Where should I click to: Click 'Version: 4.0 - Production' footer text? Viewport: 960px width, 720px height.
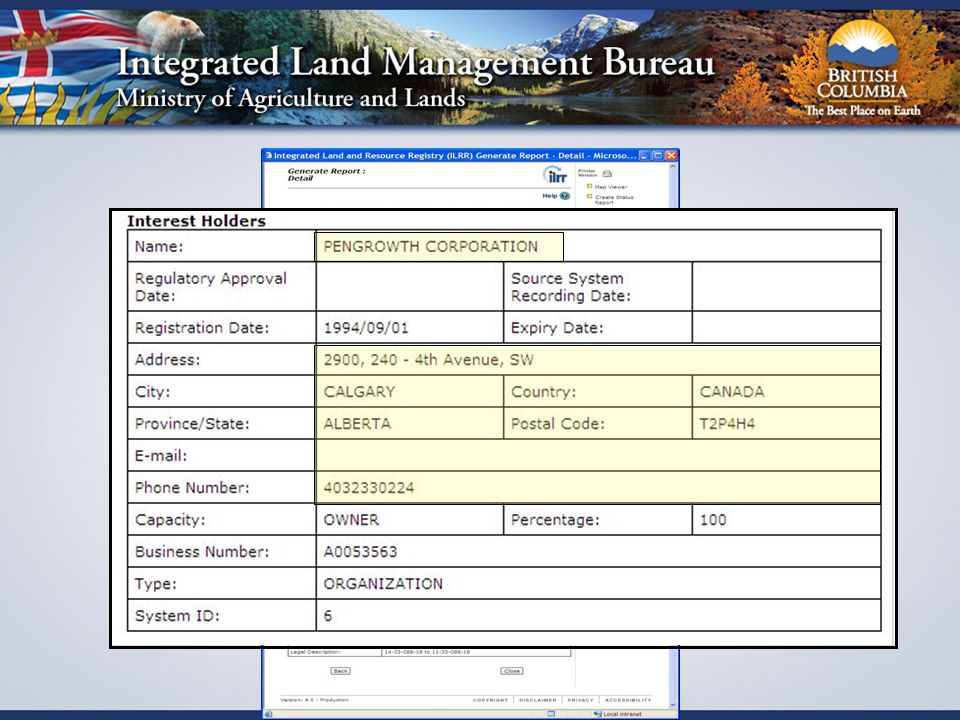click(x=315, y=700)
